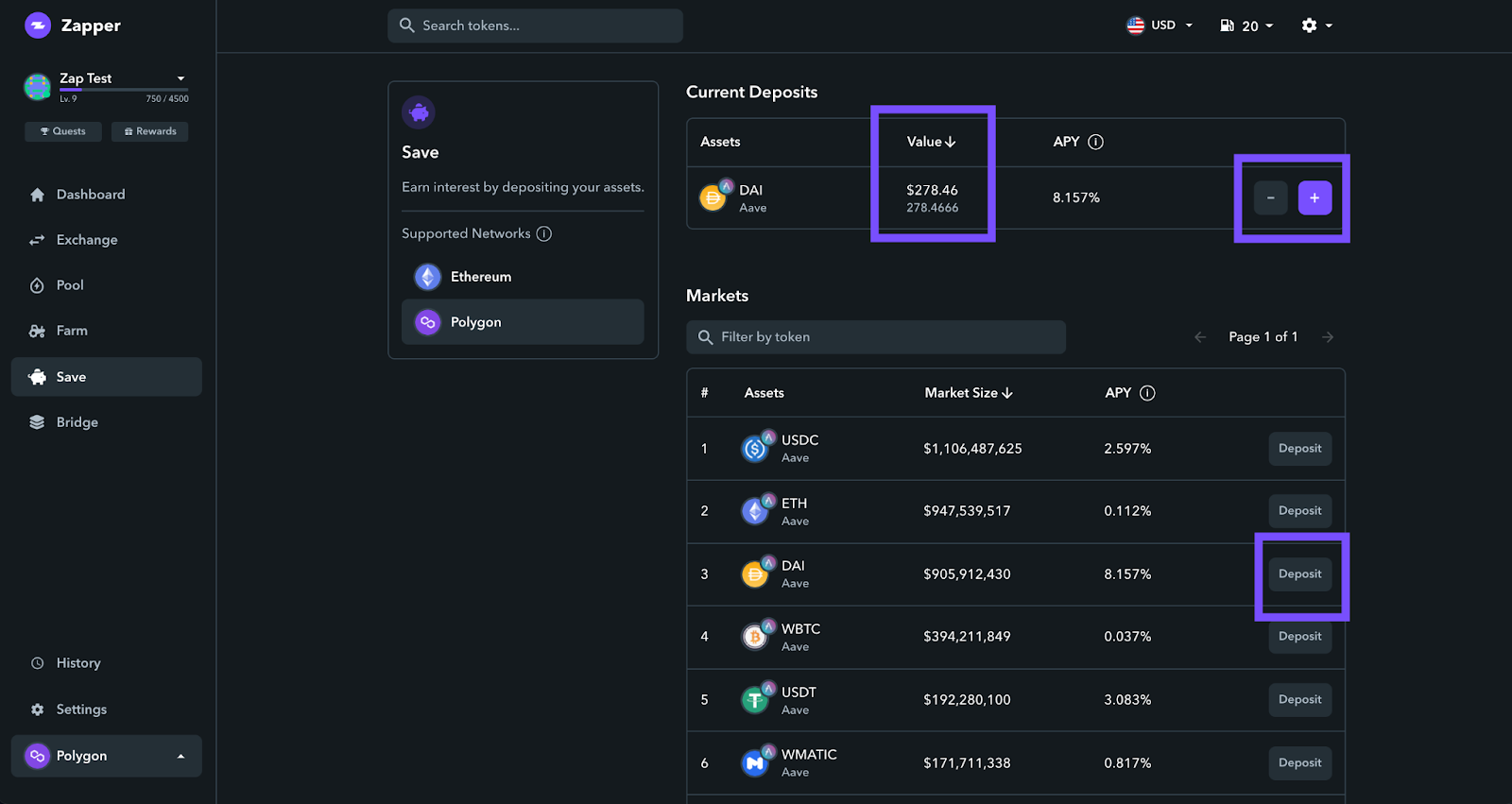Click the $1,106,487,625 market size
1512x804 pixels.
[972, 449]
